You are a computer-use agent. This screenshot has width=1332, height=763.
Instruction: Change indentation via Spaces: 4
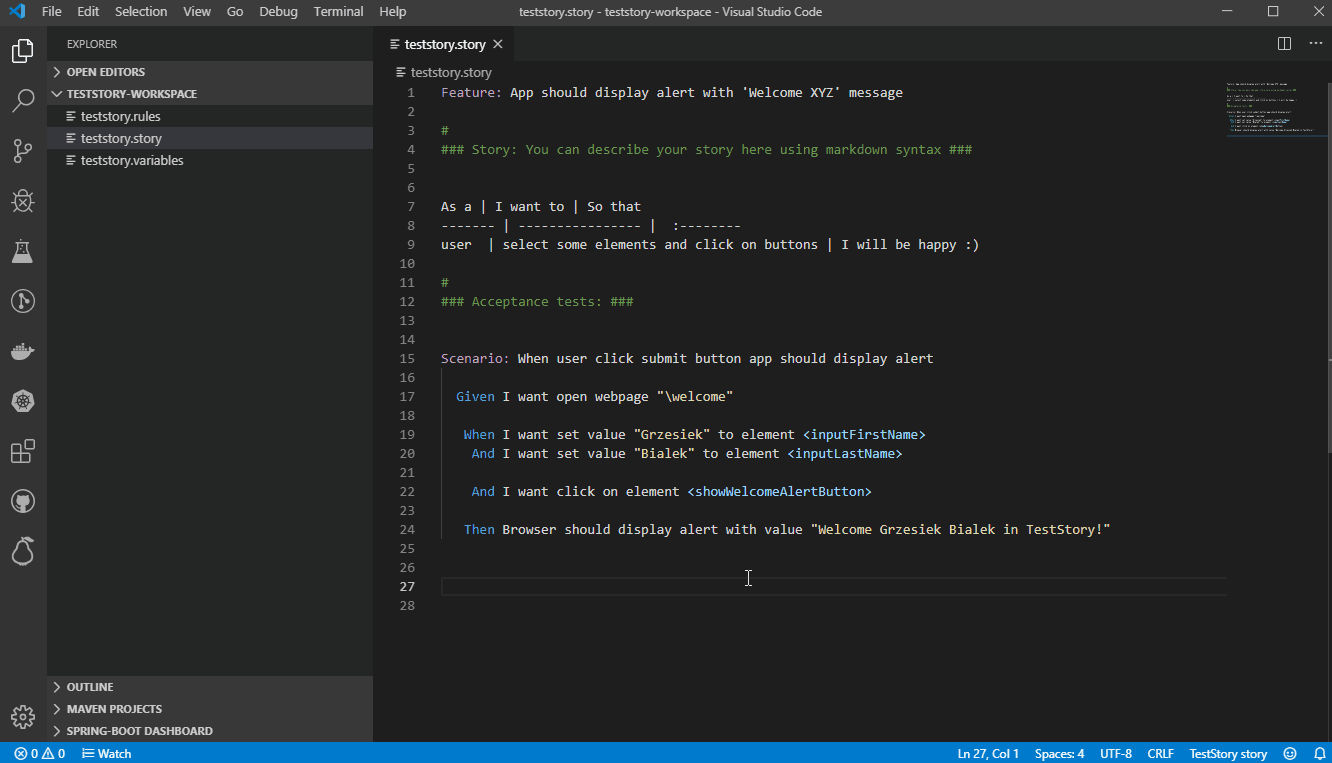tap(1059, 753)
